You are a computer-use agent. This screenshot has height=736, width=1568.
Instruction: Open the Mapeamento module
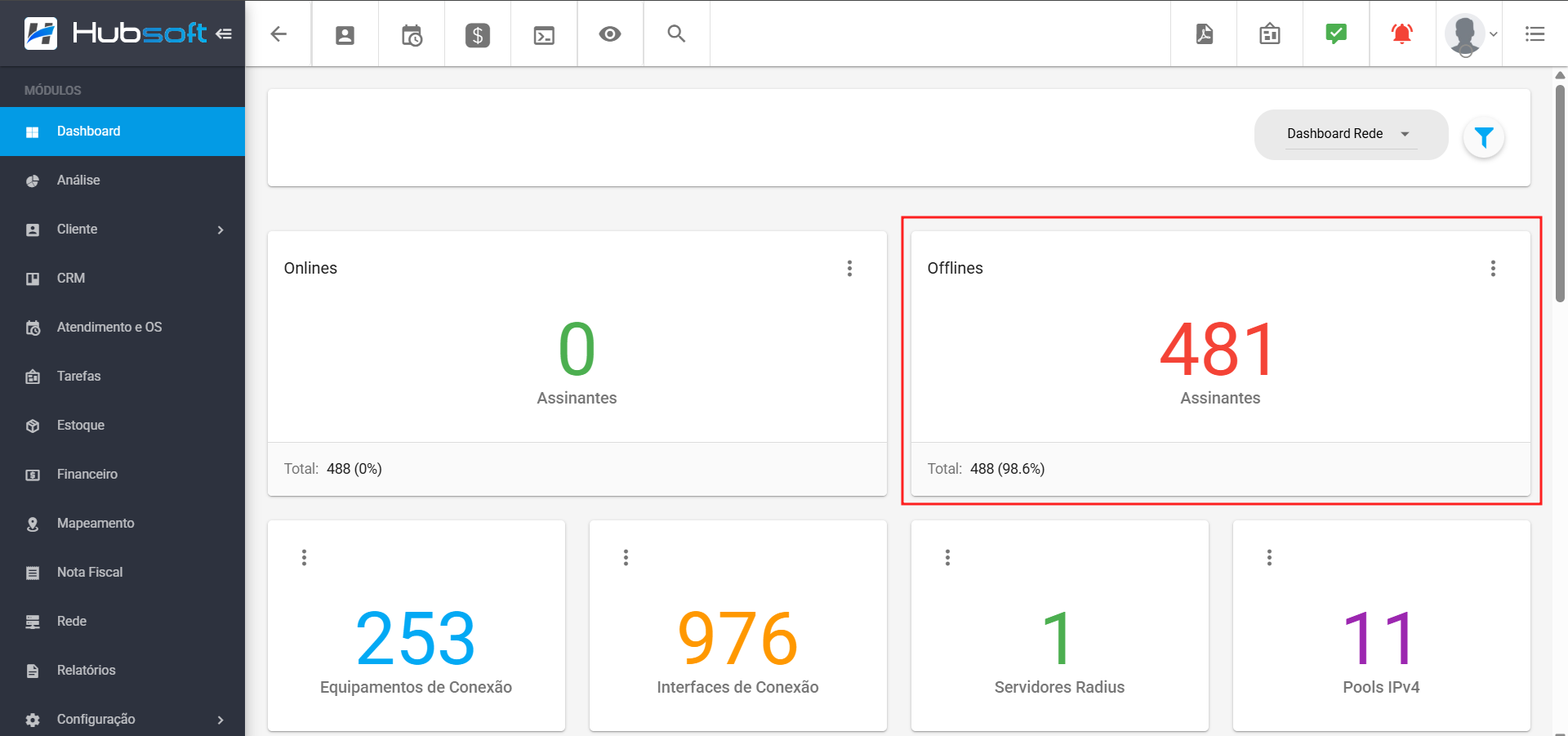click(122, 524)
